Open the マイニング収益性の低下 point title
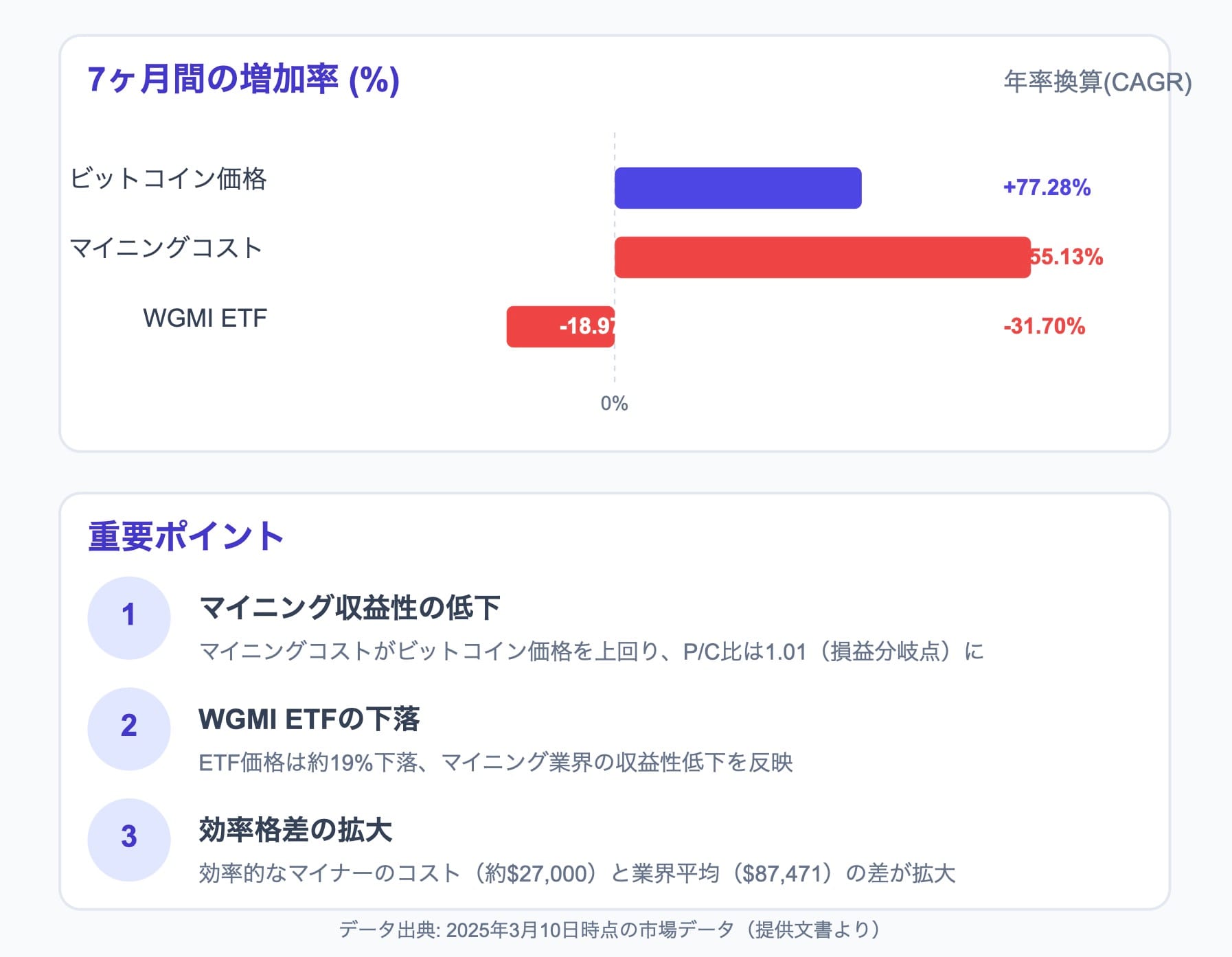 point(350,608)
